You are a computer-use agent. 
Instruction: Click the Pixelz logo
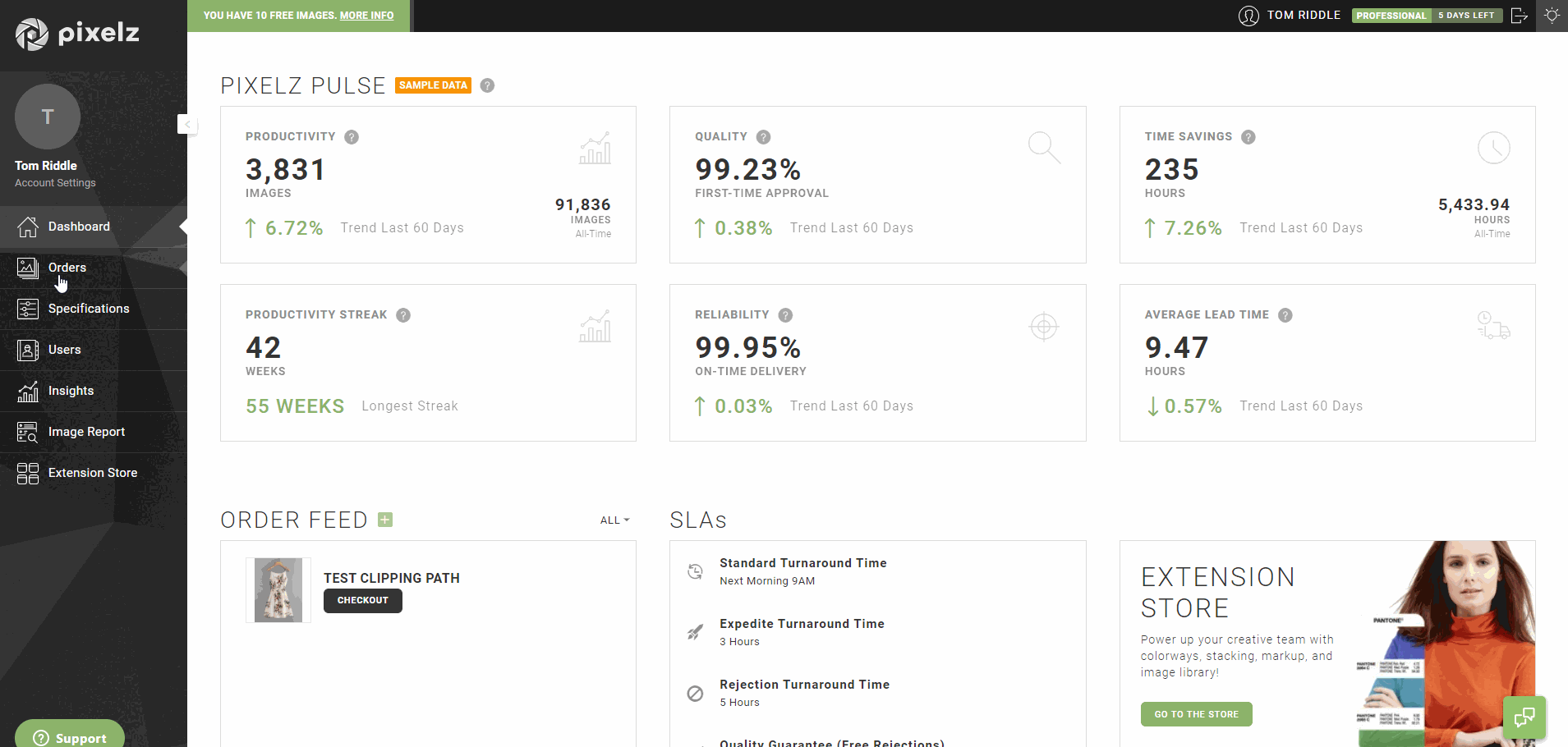coord(77,34)
